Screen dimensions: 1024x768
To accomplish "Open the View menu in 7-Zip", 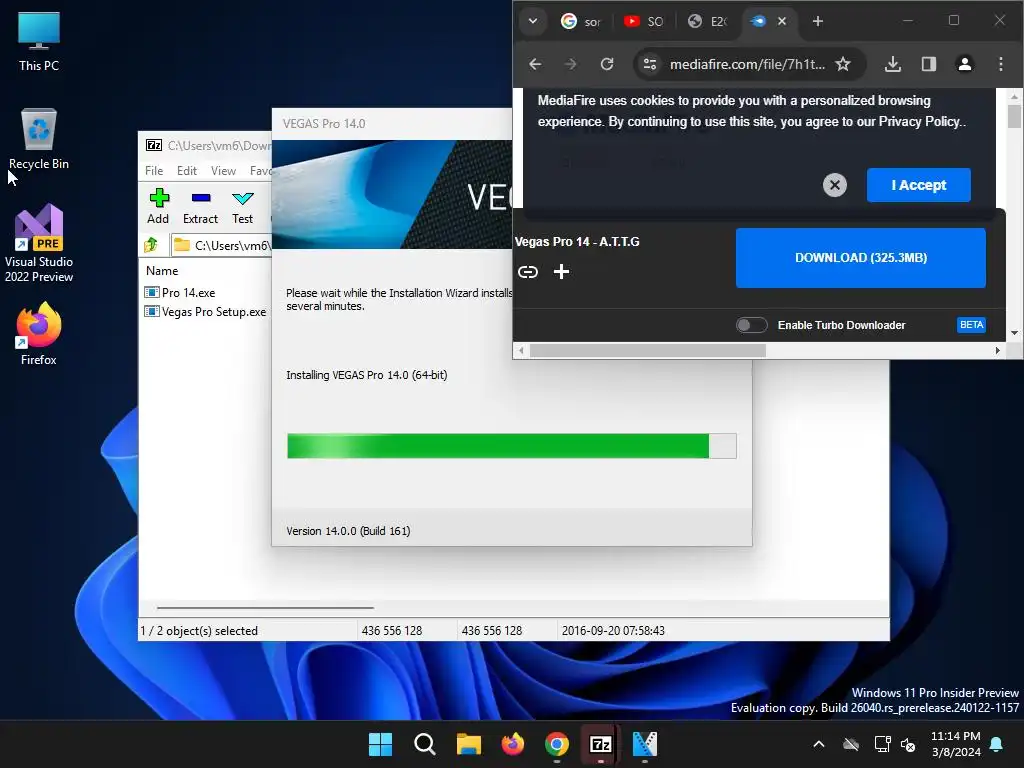I will pos(223,170).
